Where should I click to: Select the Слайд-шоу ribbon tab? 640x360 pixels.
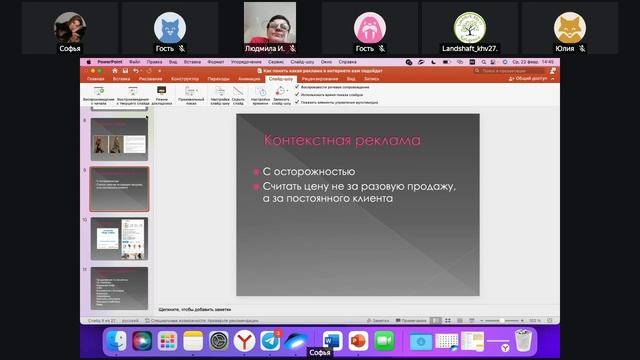pyautogui.click(x=281, y=79)
